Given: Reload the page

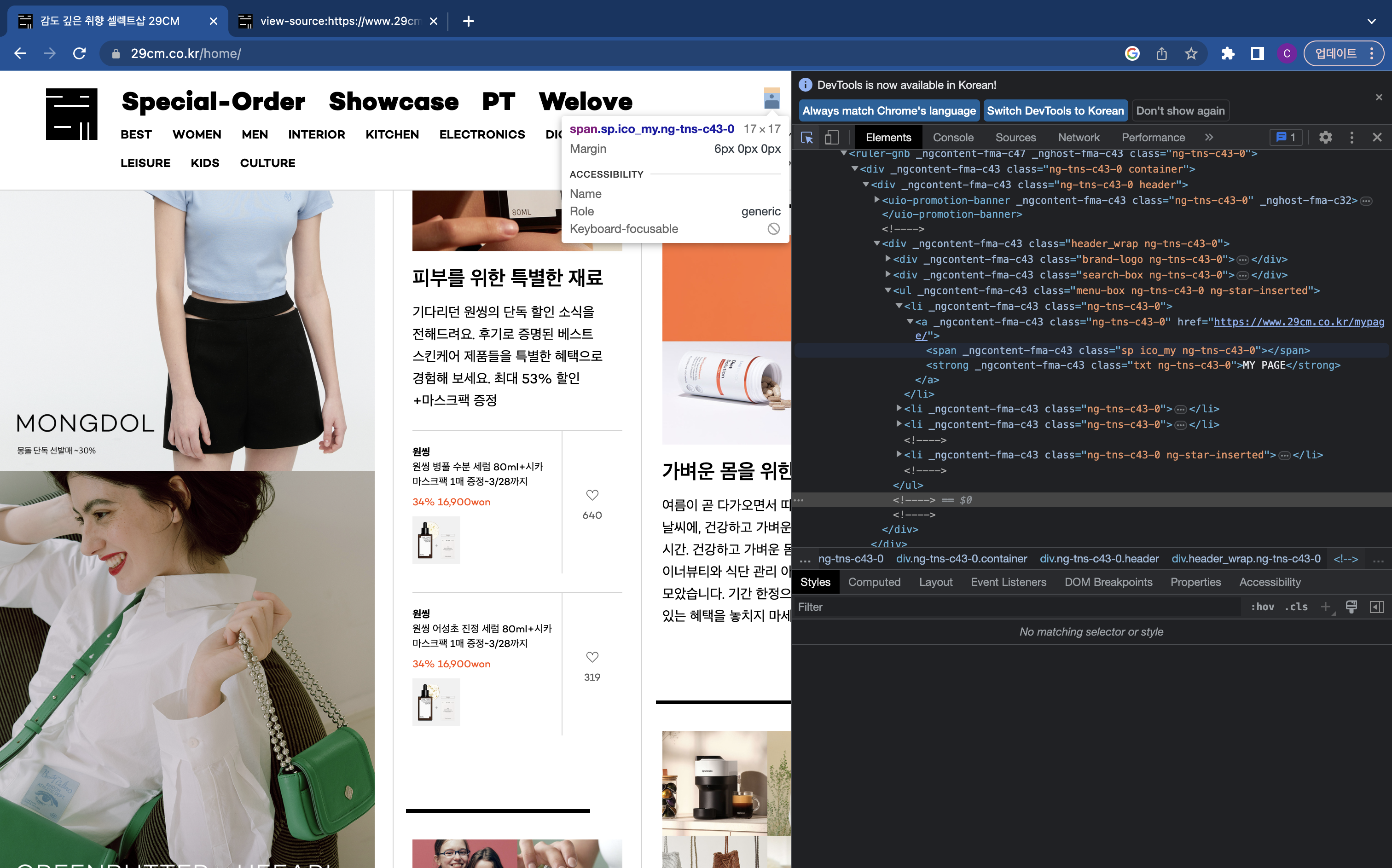Looking at the screenshot, I should coord(80,53).
